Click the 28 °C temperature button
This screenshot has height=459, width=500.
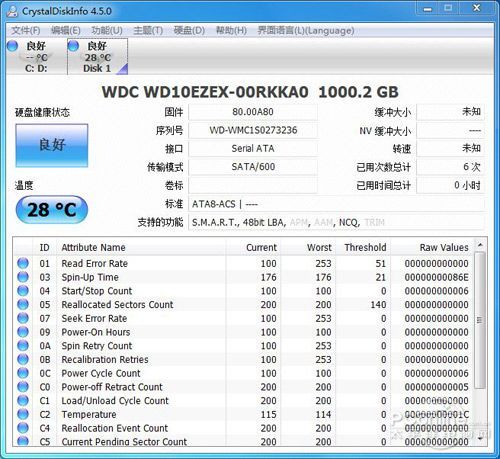click(52, 210)
